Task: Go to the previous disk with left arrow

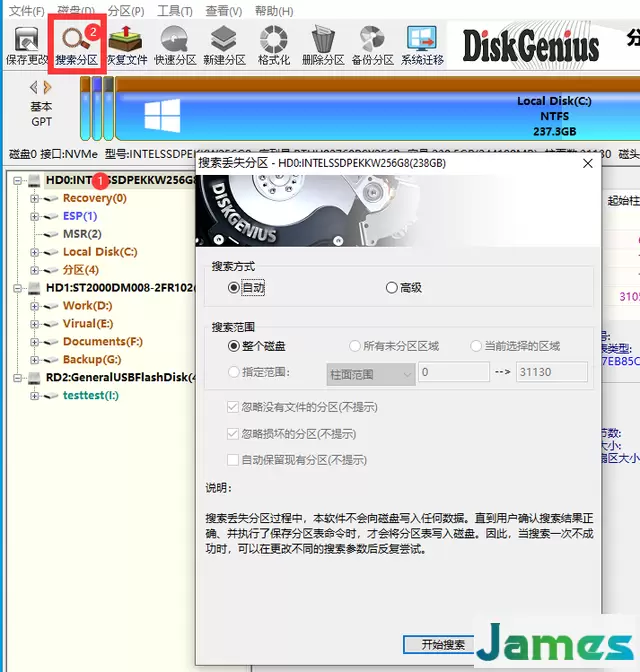Action: 33,87
